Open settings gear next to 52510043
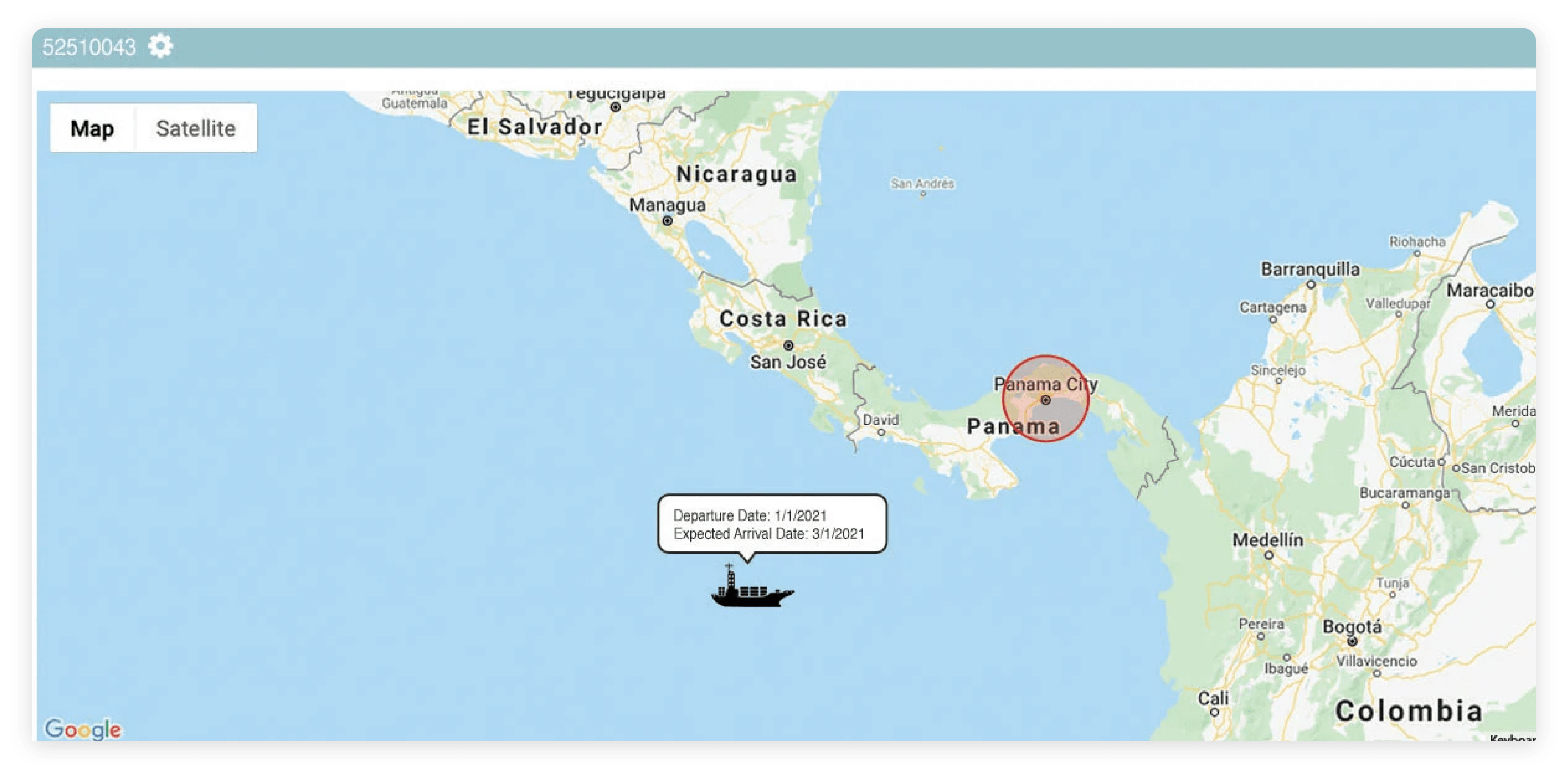The width and height of the screenshot is (1568, 777). pos(161,46)
